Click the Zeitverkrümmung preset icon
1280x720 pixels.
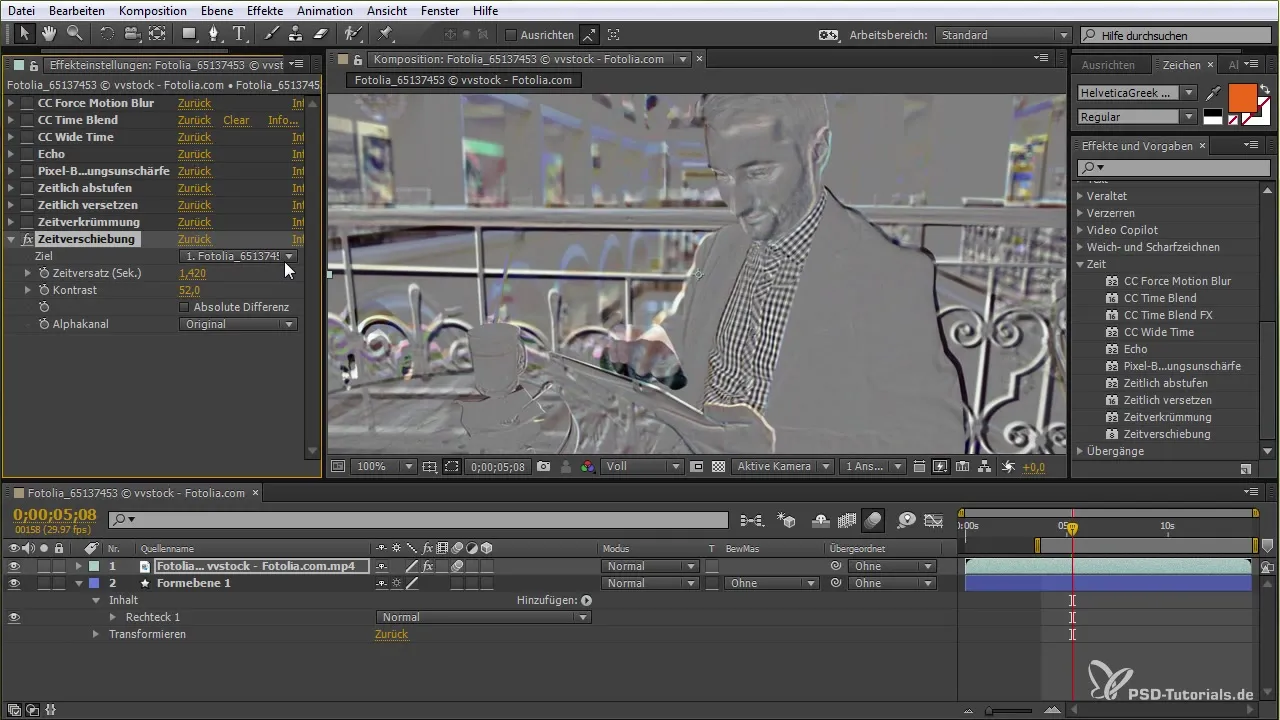tap(1111, 417)
